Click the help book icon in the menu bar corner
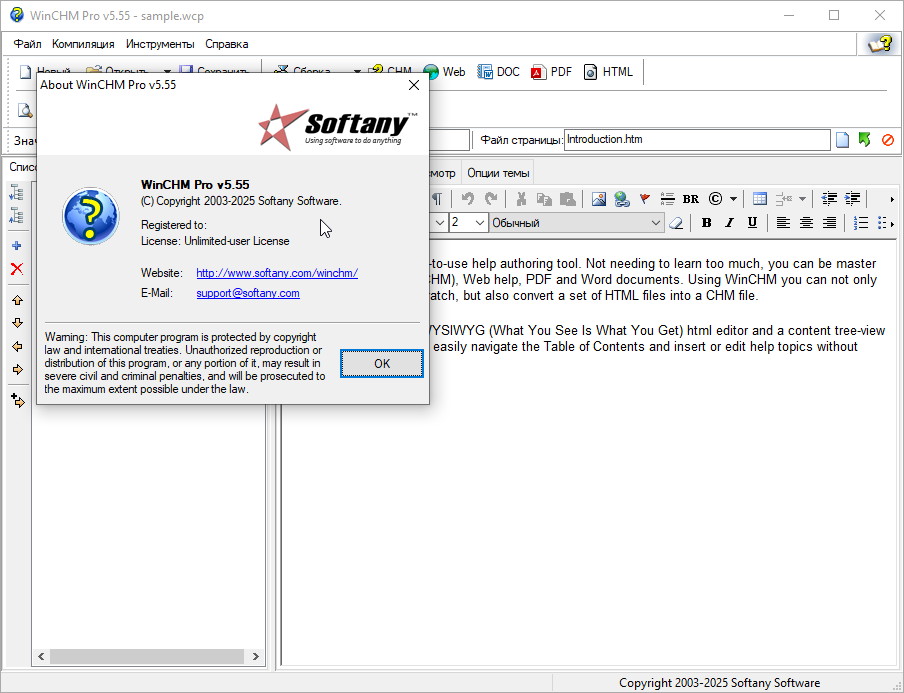The image size is (904, 693). pyautogui.click(x=880, y=44)
